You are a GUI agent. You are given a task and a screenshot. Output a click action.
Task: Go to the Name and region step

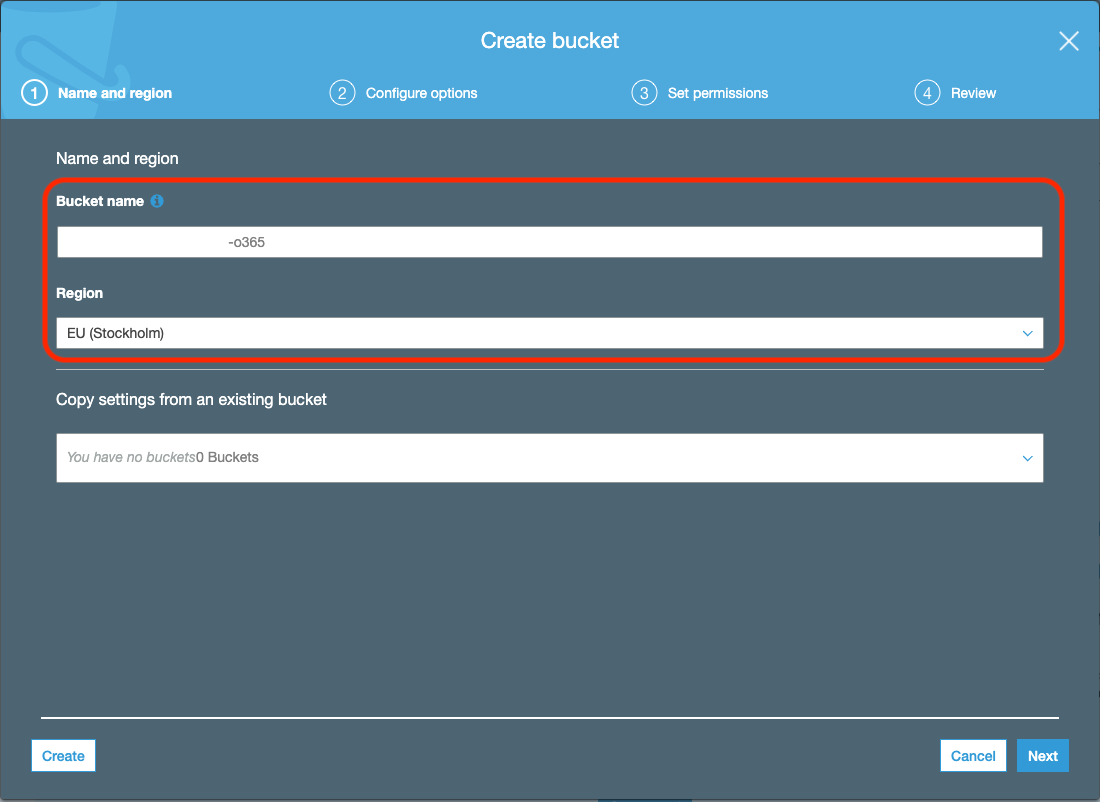click(x=97, y=93)
